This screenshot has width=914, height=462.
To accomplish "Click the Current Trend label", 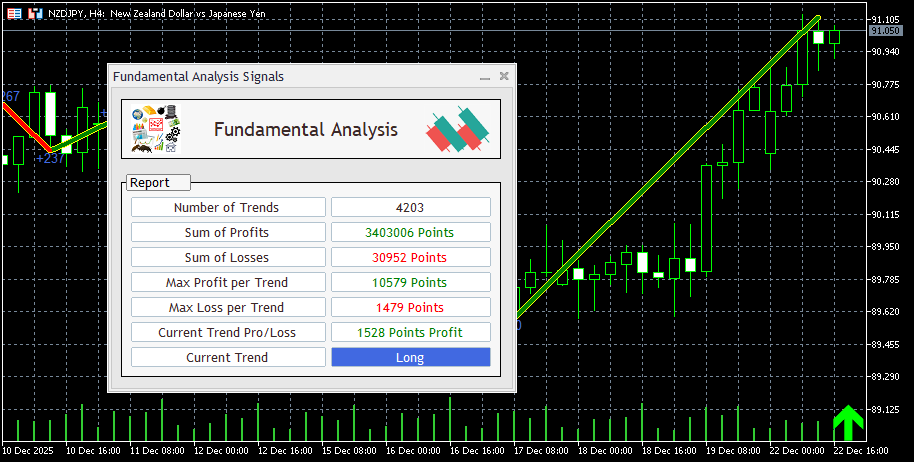I will pos(228,358).
